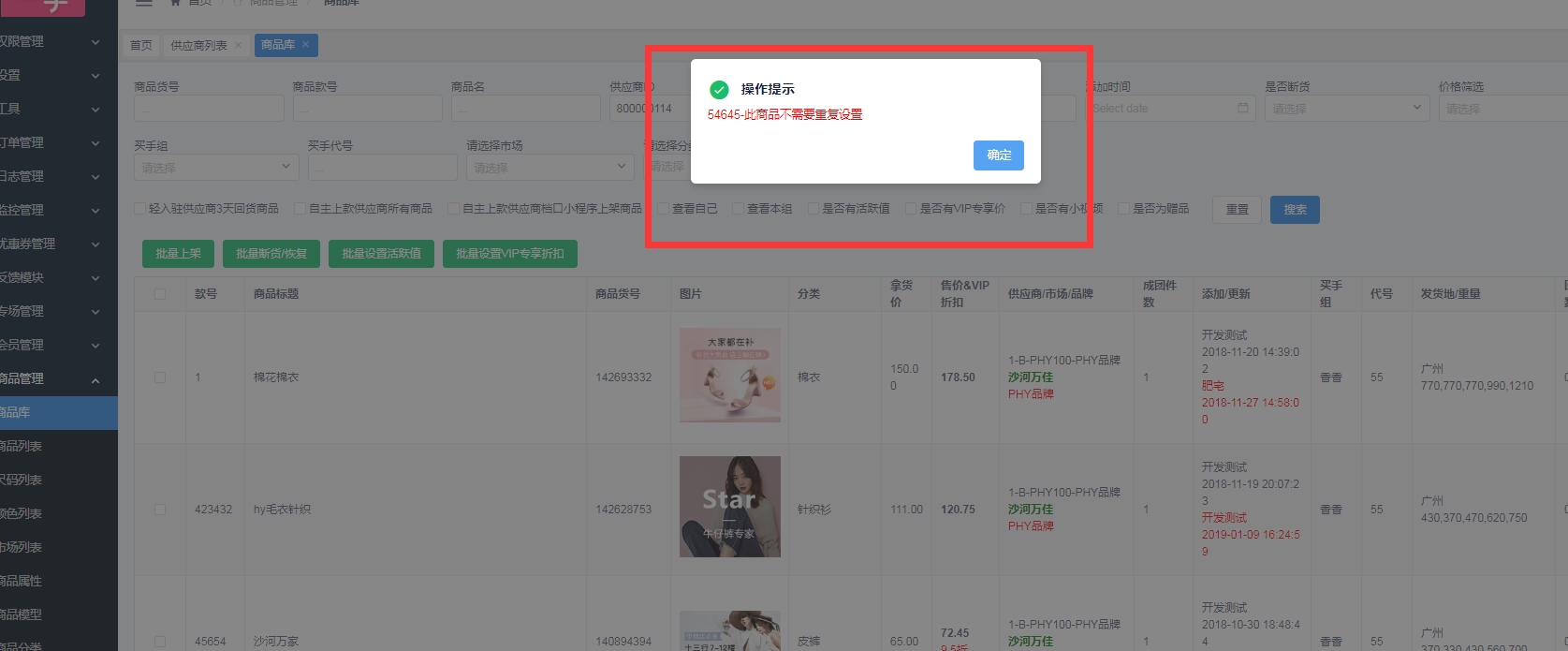Open 颜色列表 in the sidebar

[x=59, y=514]
